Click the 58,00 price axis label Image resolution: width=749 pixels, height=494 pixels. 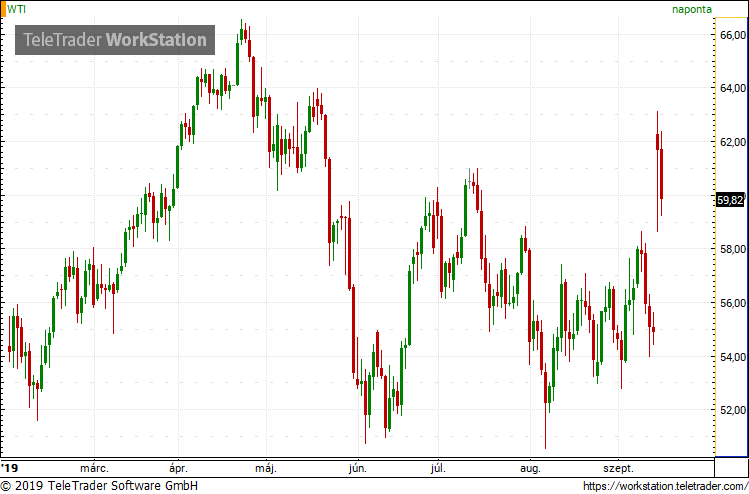[733, 249]
